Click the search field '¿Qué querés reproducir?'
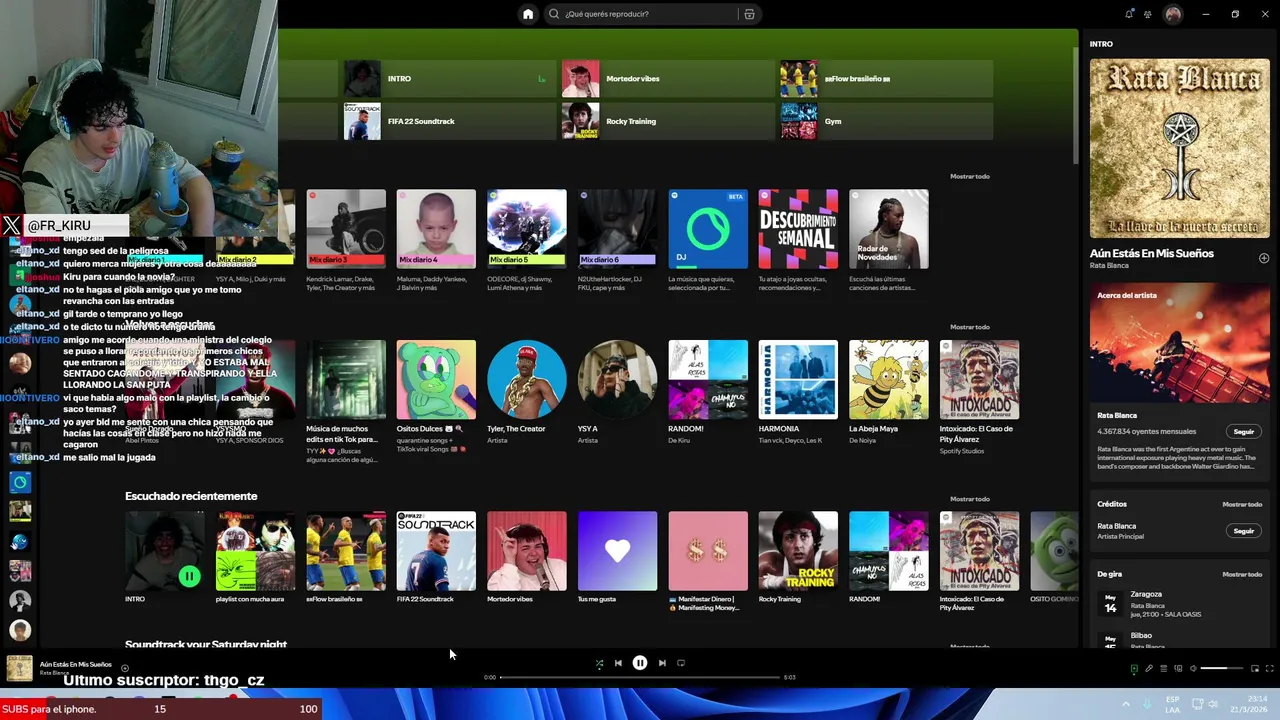The height and width of the screenshot is (720, 1280). tap(651, 14)
